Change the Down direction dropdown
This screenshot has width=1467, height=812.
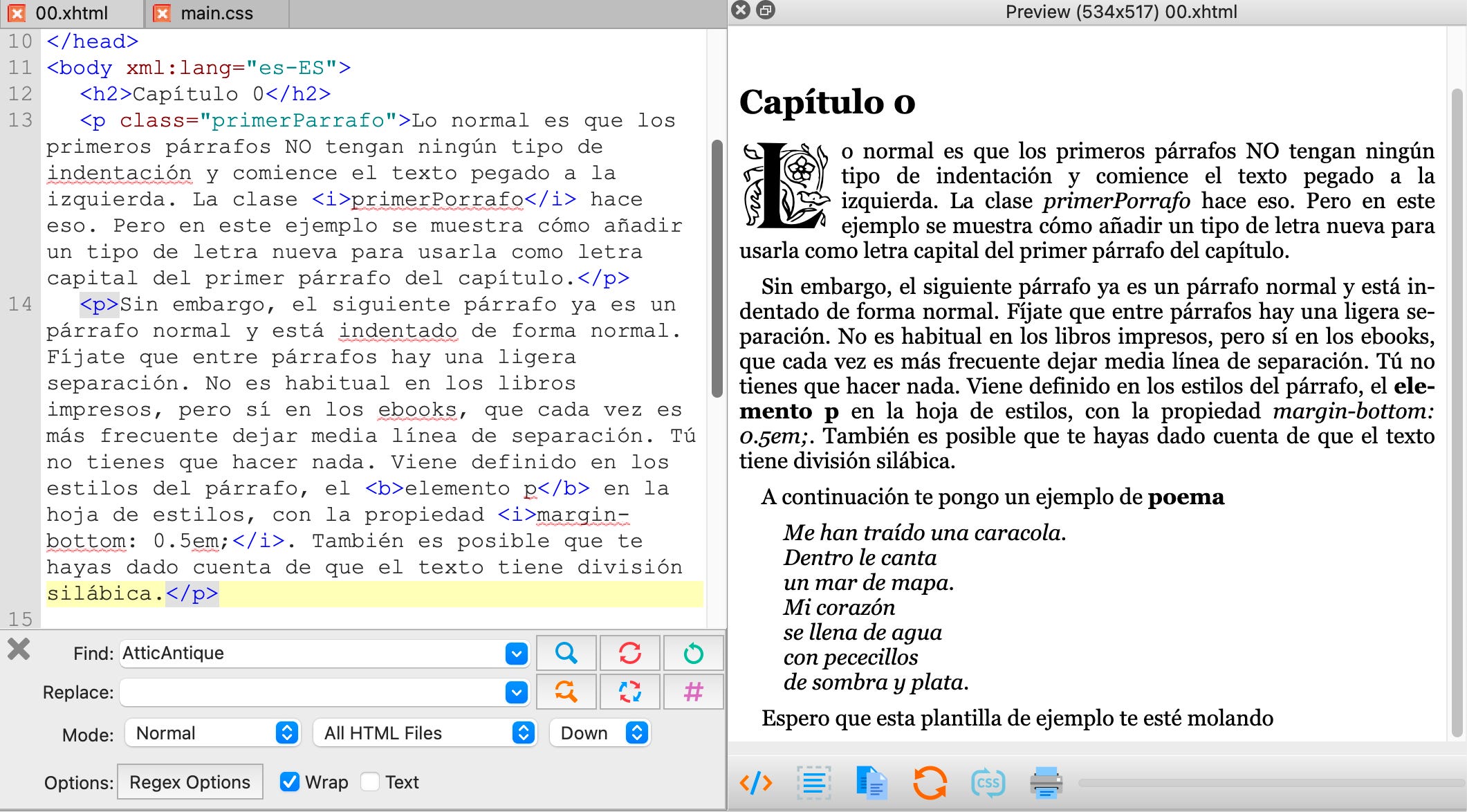(600, 733)
